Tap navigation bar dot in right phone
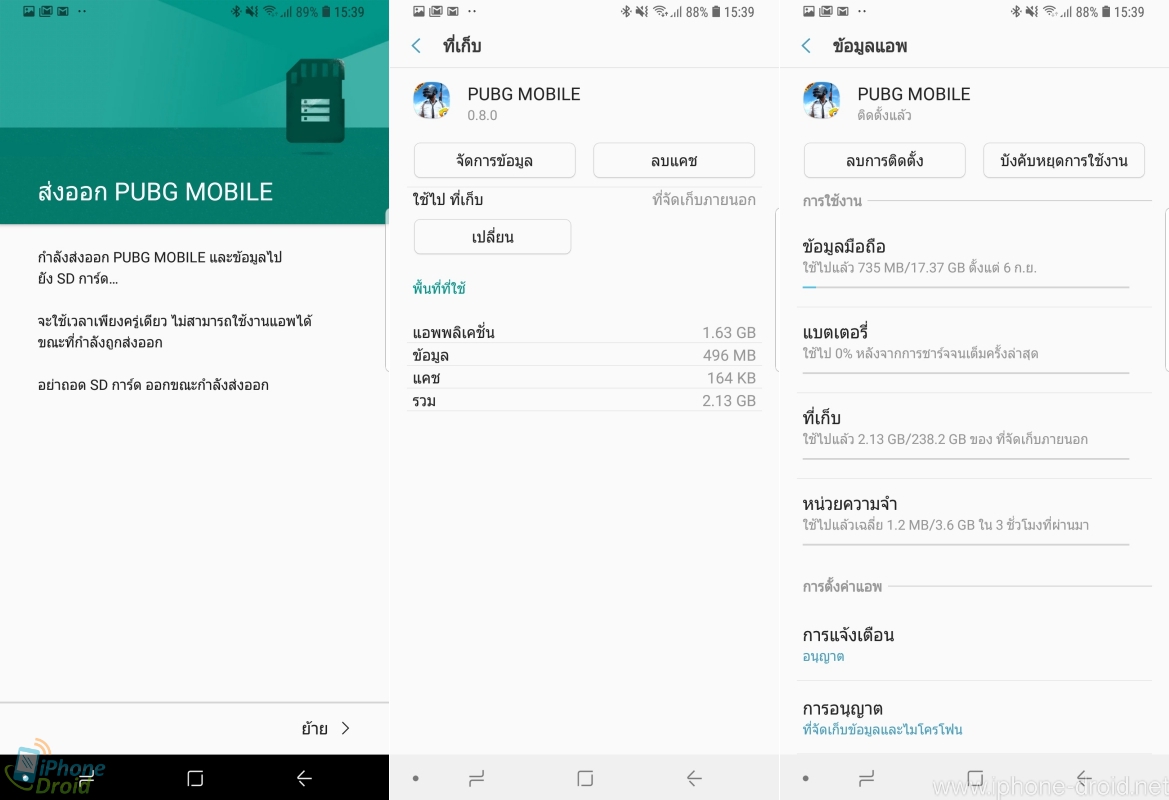 [x=805, y=778]
